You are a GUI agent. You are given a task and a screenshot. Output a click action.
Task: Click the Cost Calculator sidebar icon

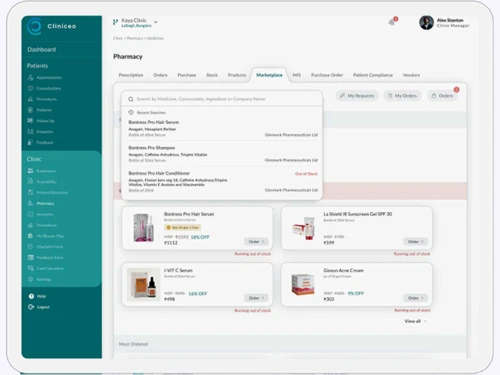coord(30,268)
